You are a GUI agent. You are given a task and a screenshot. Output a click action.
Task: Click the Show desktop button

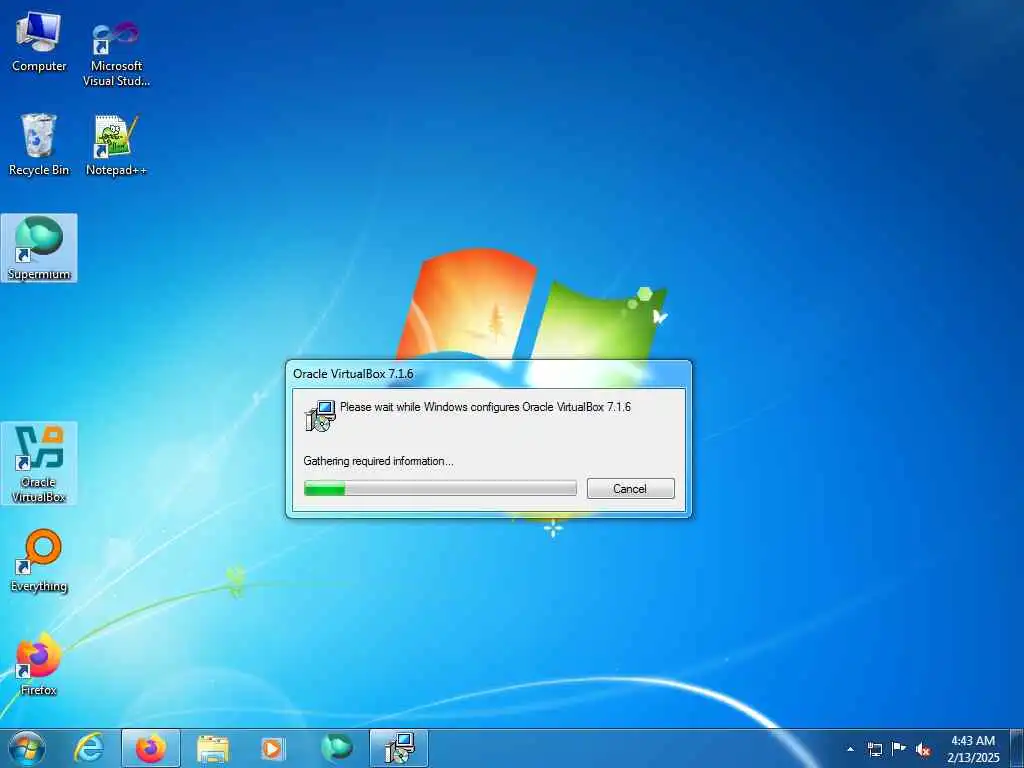pyautogui.click(x=1017, y=749)
